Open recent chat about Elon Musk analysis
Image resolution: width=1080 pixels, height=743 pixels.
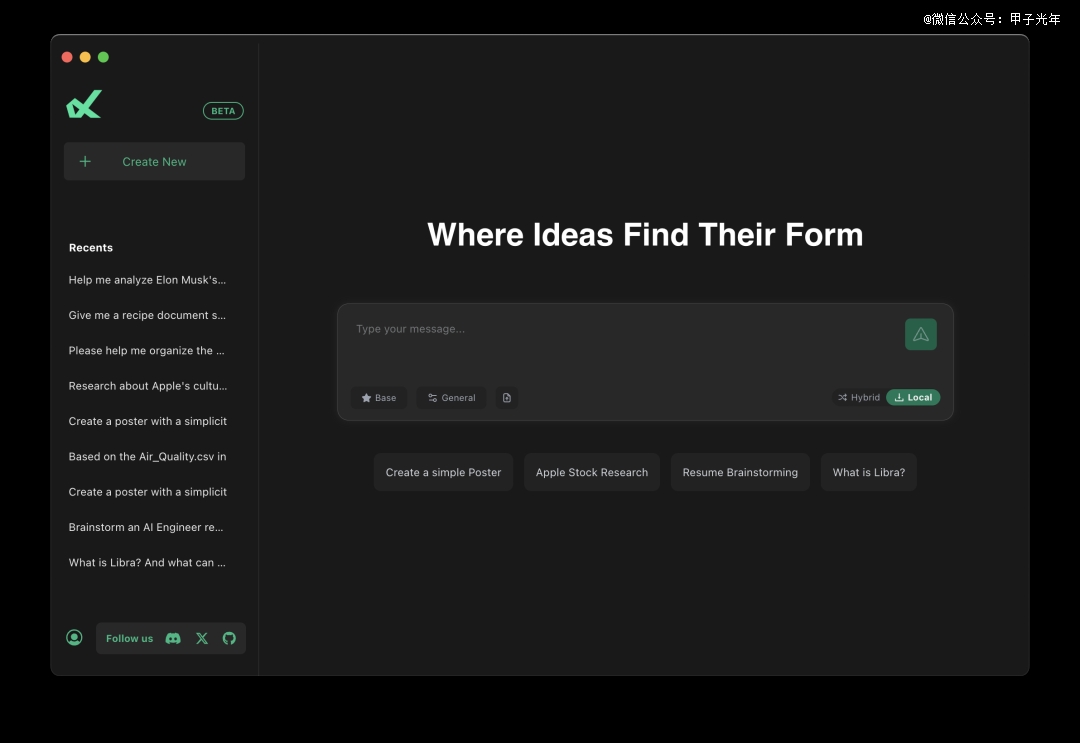click(147, 280)
